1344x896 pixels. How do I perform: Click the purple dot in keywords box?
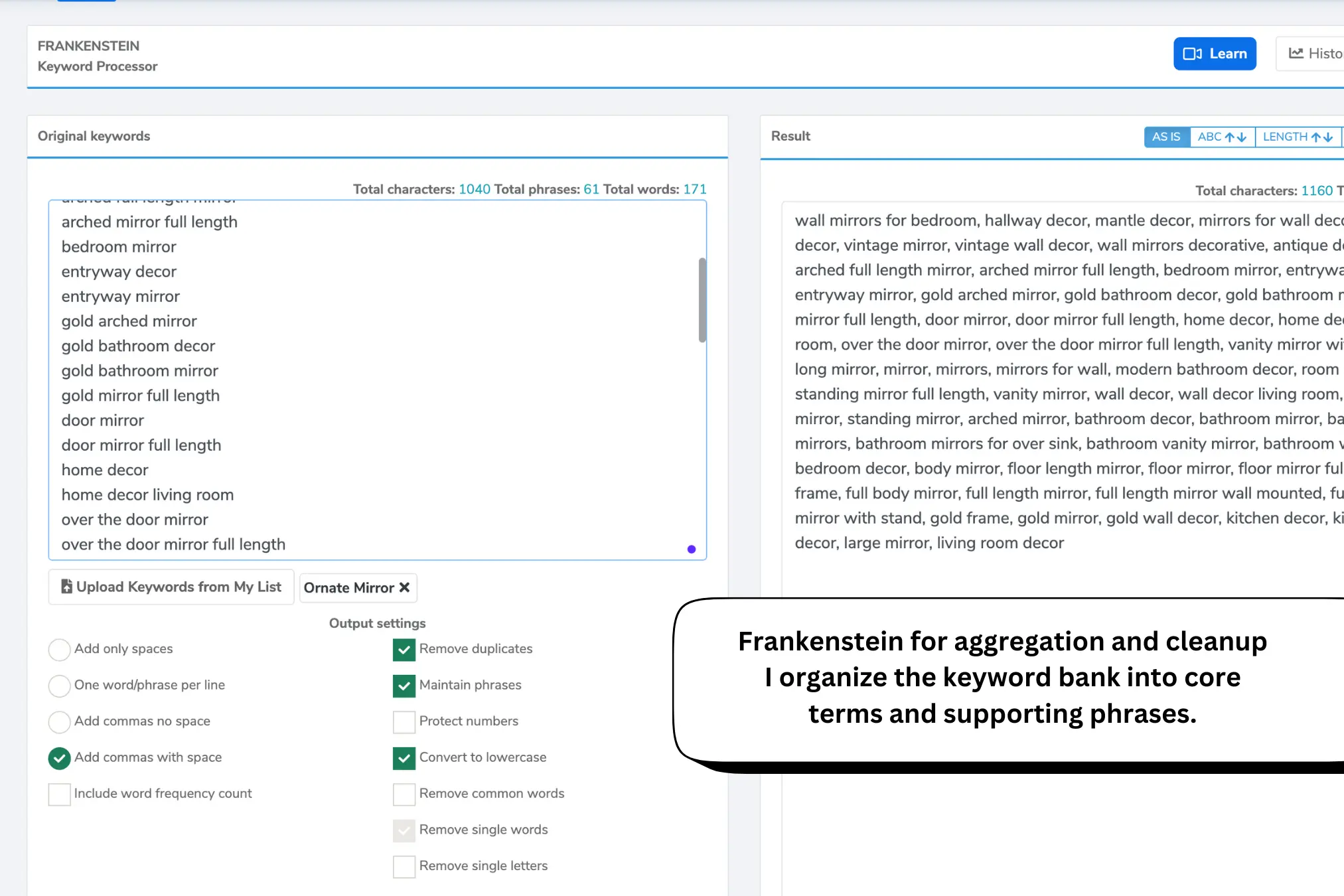692,549
